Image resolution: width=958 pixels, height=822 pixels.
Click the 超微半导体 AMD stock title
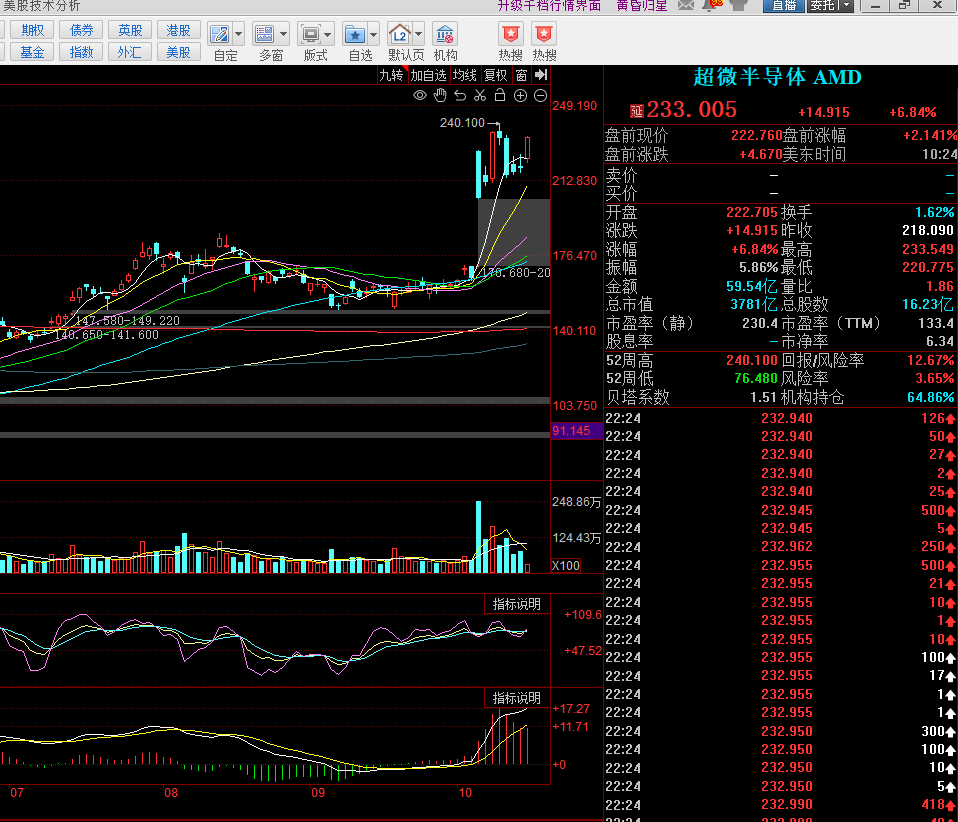pyautogui.click(x=777, y=77)
